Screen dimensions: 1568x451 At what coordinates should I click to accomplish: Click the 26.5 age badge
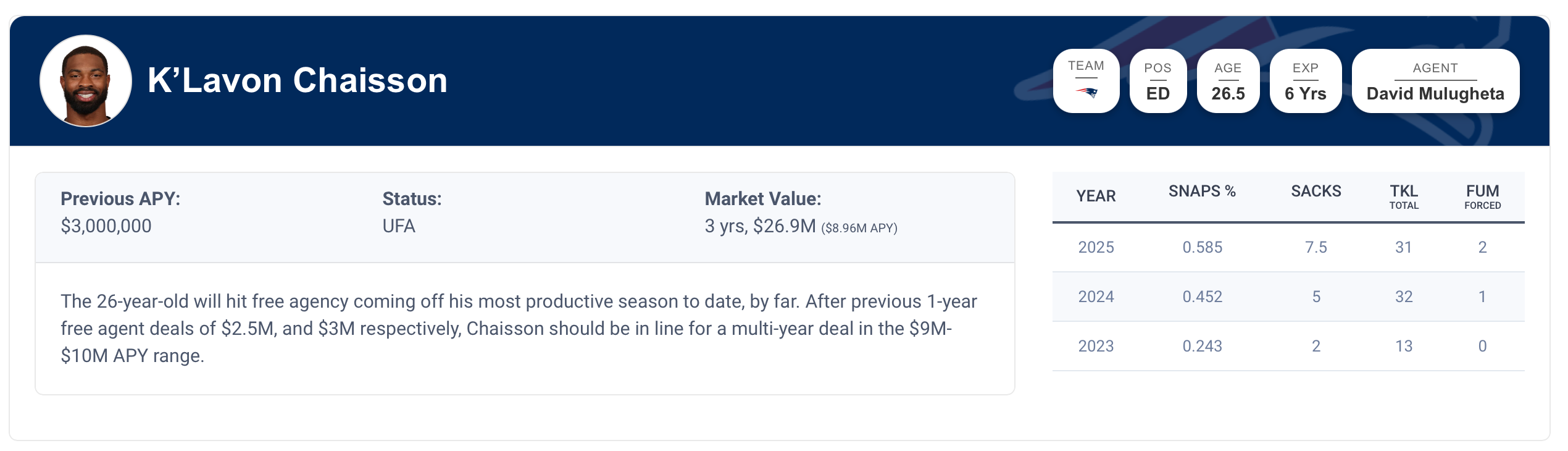point(1228,93)
